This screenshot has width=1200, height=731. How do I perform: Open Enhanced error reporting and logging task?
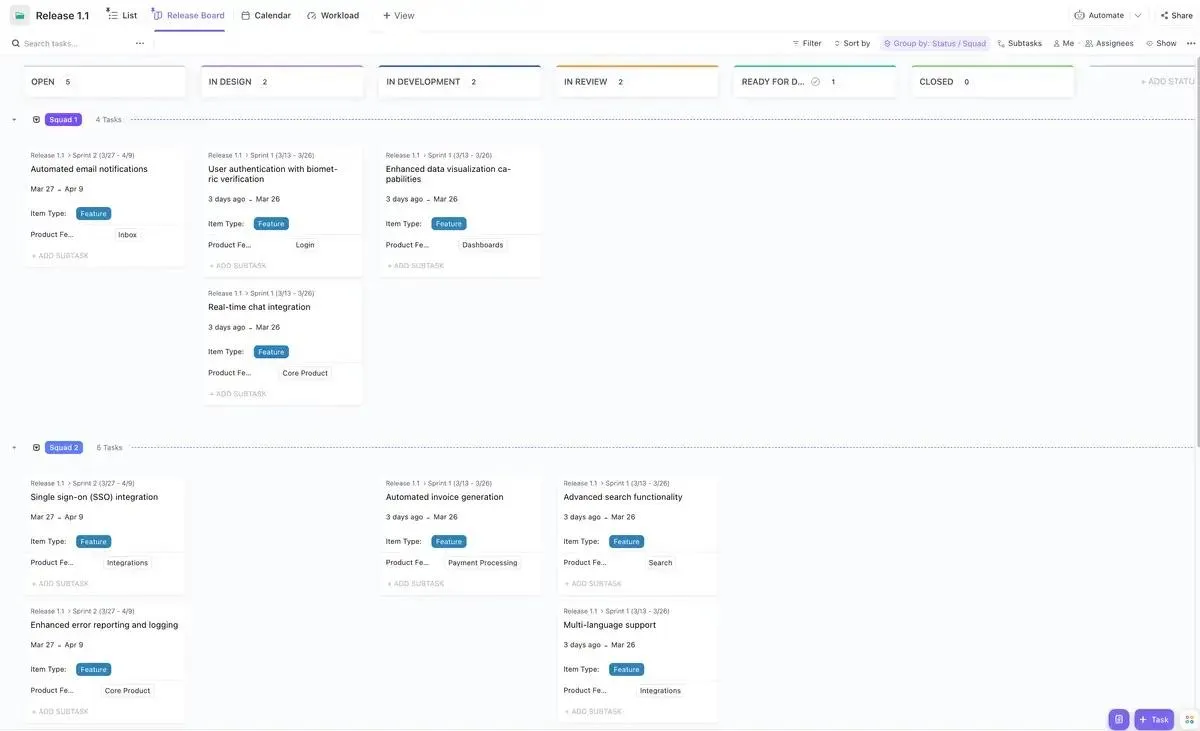point(104,625)
